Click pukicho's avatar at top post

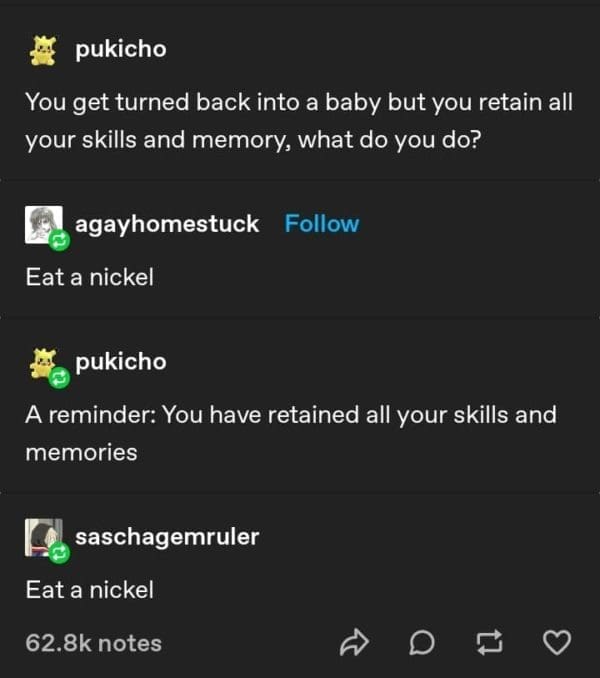click(43, 50)
